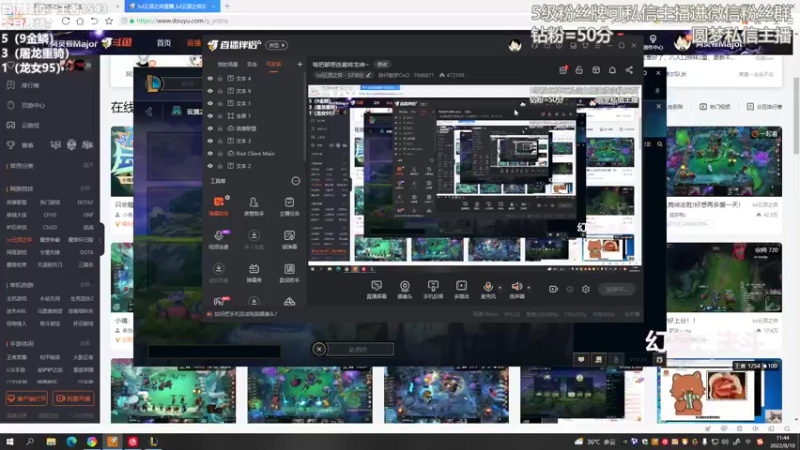Open the 主播任务 tool
800x450 pixels.
(x=289, y=206)
